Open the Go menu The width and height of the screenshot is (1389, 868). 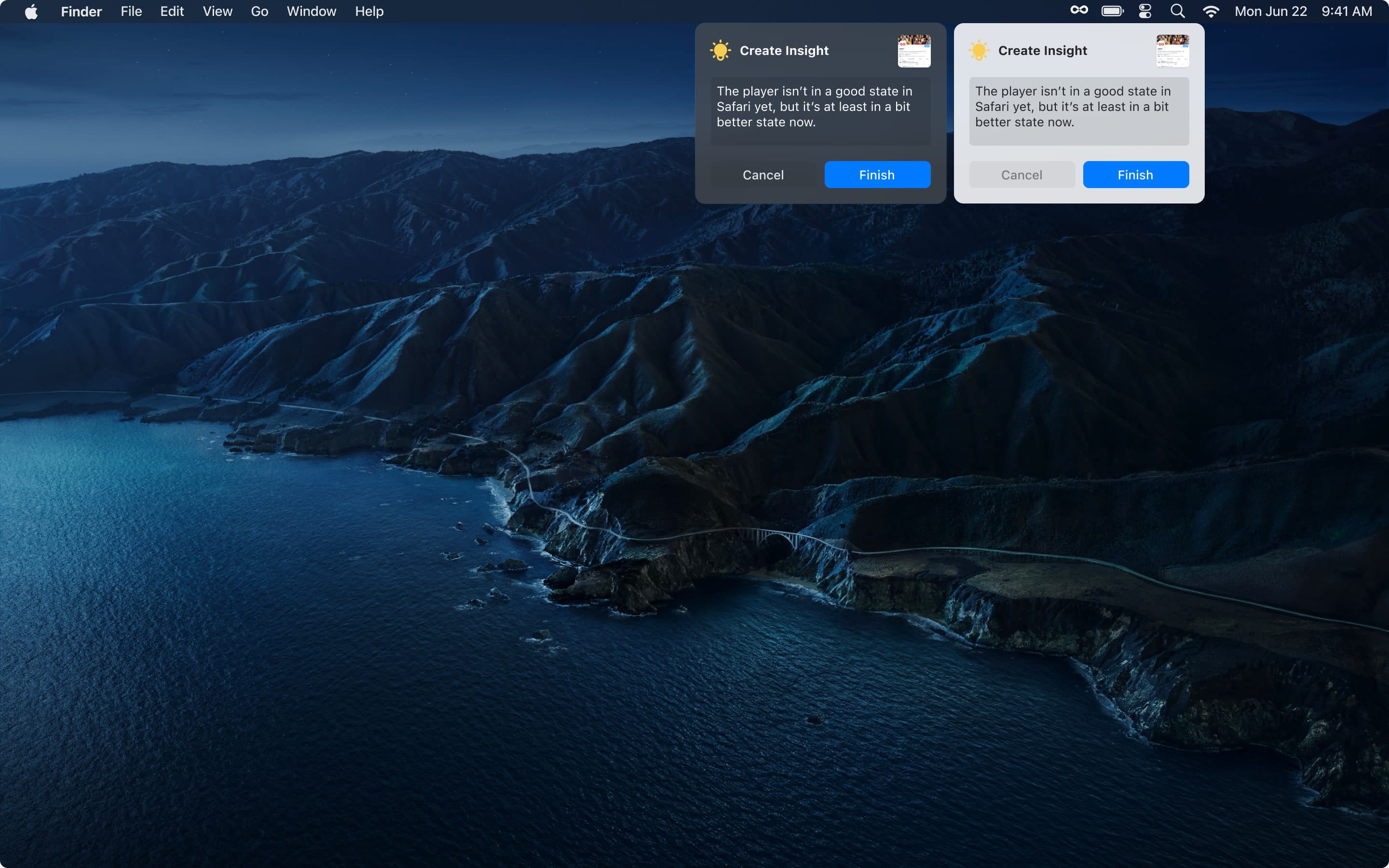click(259, 12)
